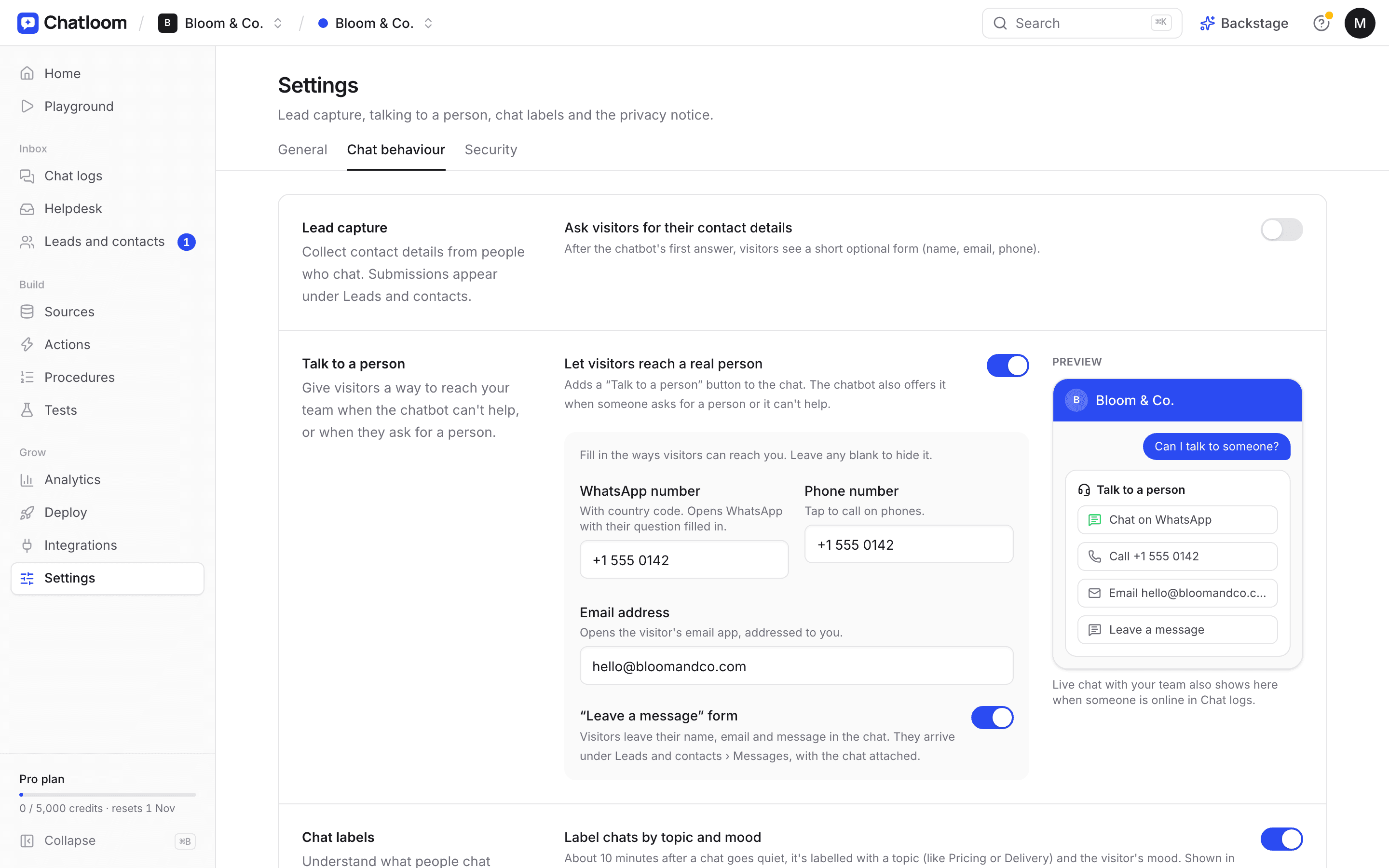Select the Settings sidebar item

(108, 578)
